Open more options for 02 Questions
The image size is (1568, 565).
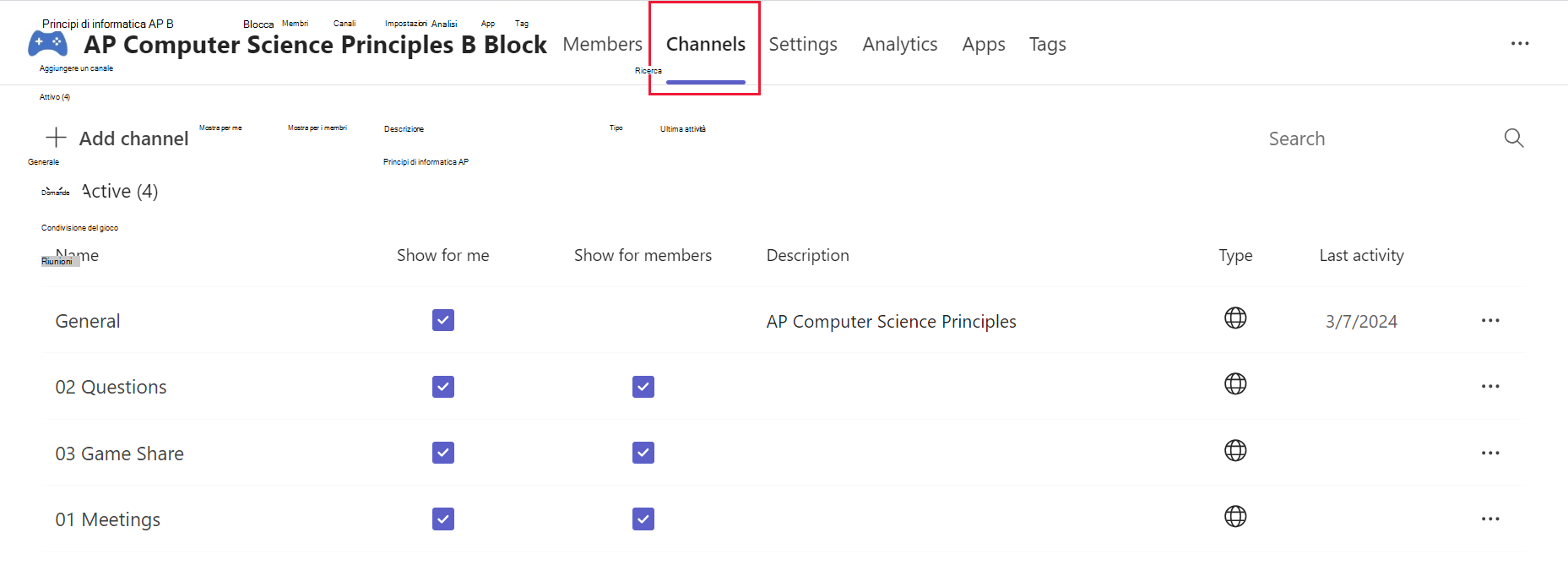(1490, 387)
